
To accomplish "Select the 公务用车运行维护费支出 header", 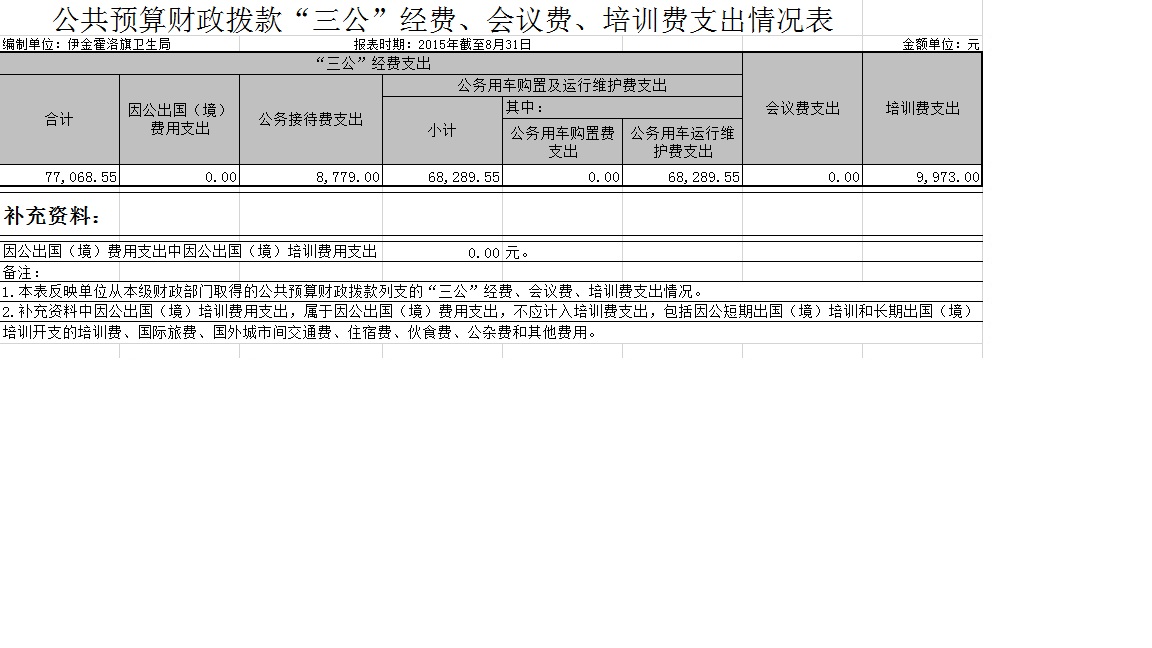I will (683, 142).
